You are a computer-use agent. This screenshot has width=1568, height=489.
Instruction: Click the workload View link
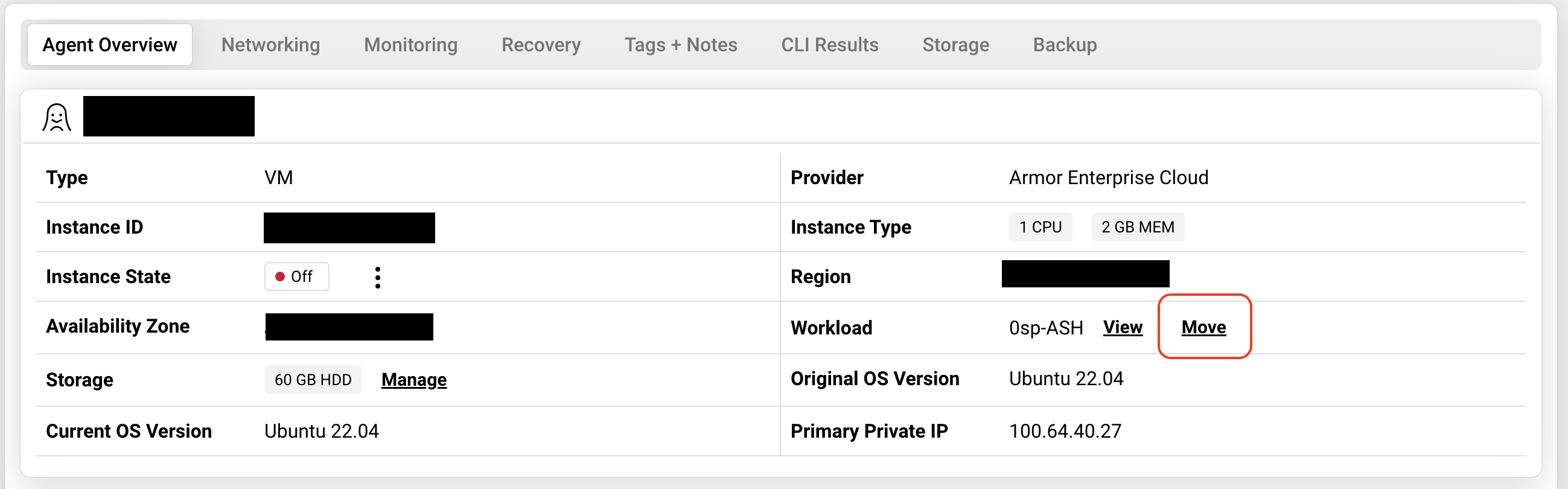tap(1122, 327)
